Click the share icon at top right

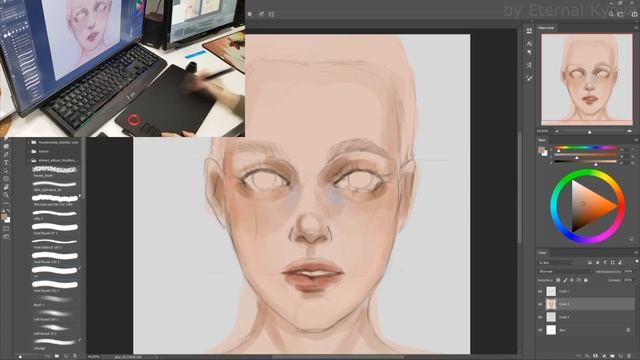point(635,14)
